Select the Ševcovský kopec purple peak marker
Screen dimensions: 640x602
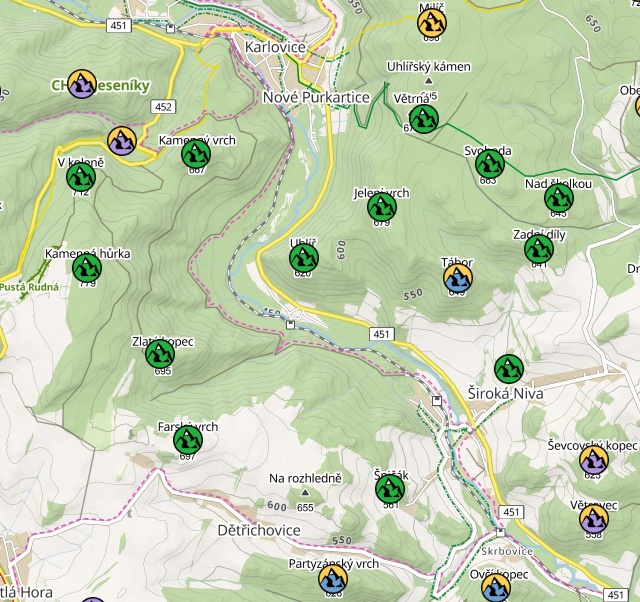[x=594, y=460]
